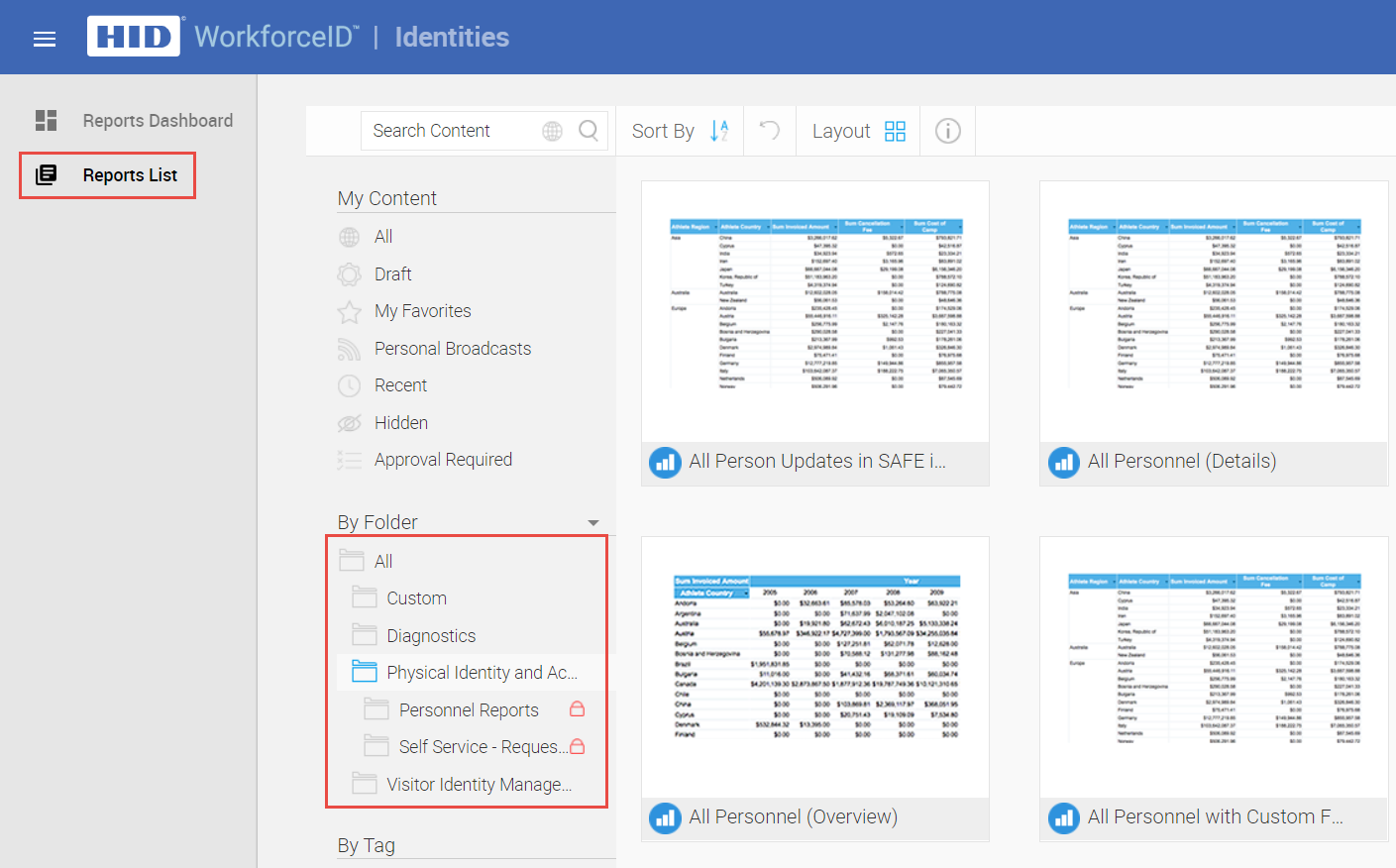
Task: Click the globe icon beside All
Action: coord(349,237)
